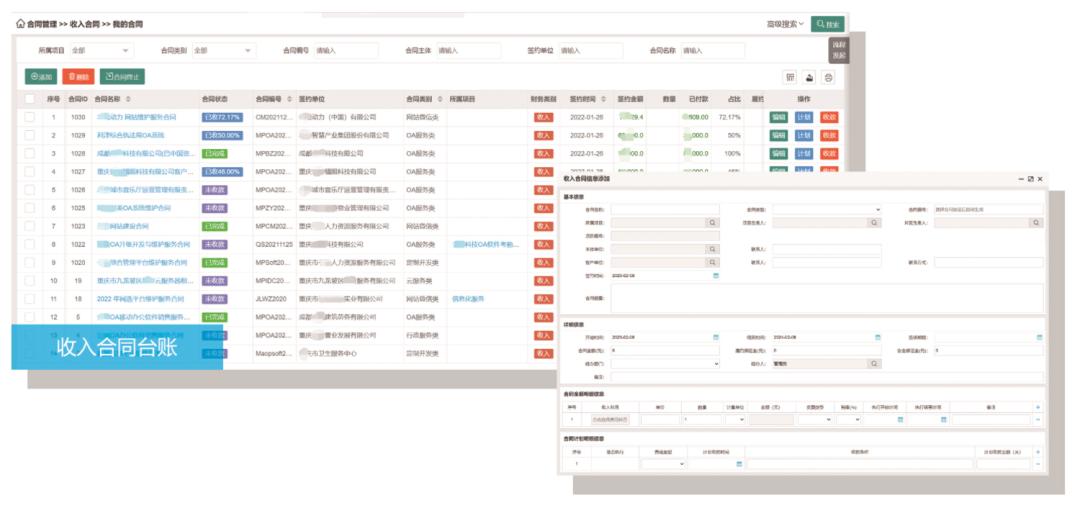The height and width of the screenshot is (508, 1080).
Task: Open the 合同类别 filter dropdown
Action: [249, 50]
